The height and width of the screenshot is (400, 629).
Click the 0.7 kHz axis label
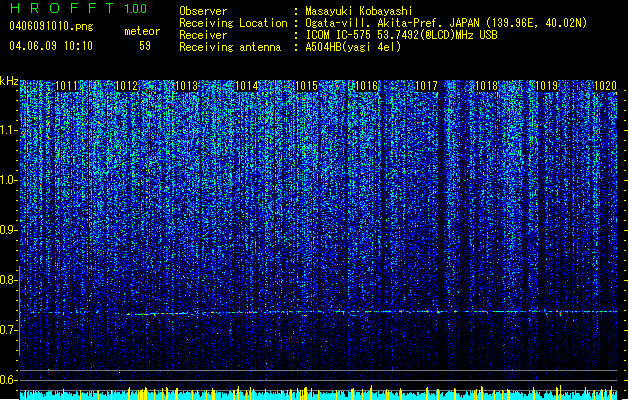point(9,330)
